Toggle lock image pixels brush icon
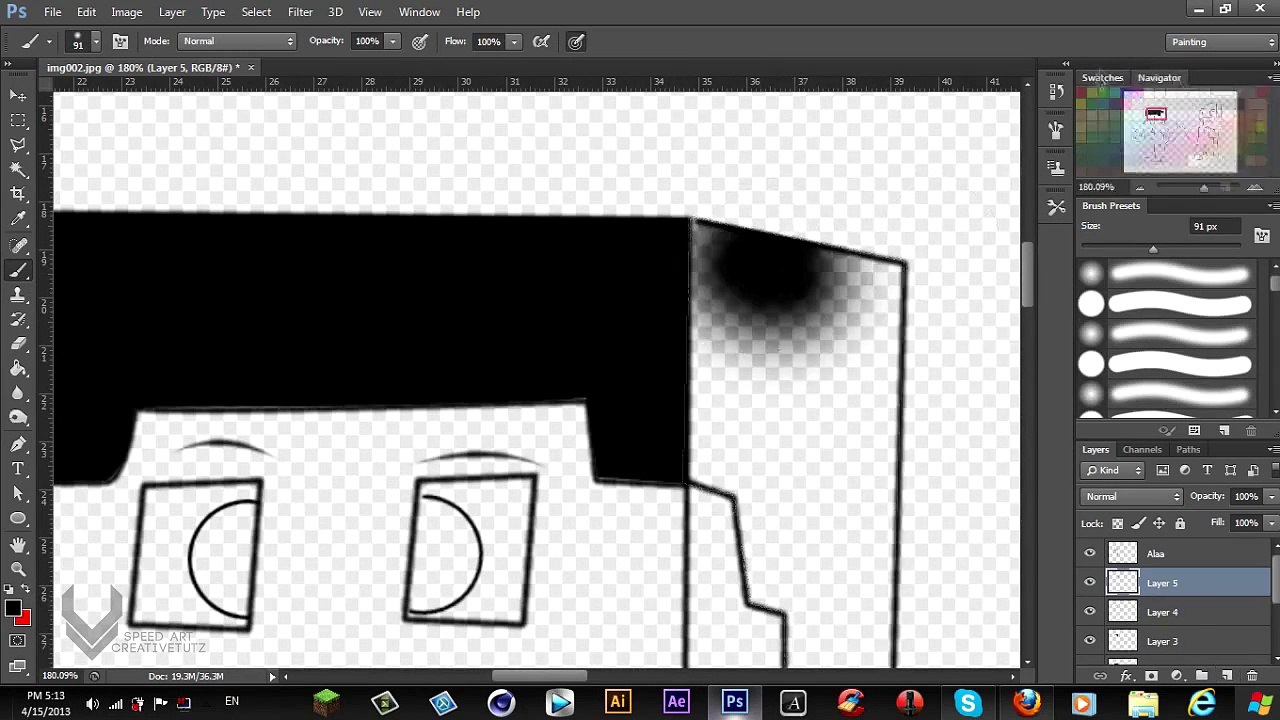The image size is (1280, 720). click(x=1138, y=523)
